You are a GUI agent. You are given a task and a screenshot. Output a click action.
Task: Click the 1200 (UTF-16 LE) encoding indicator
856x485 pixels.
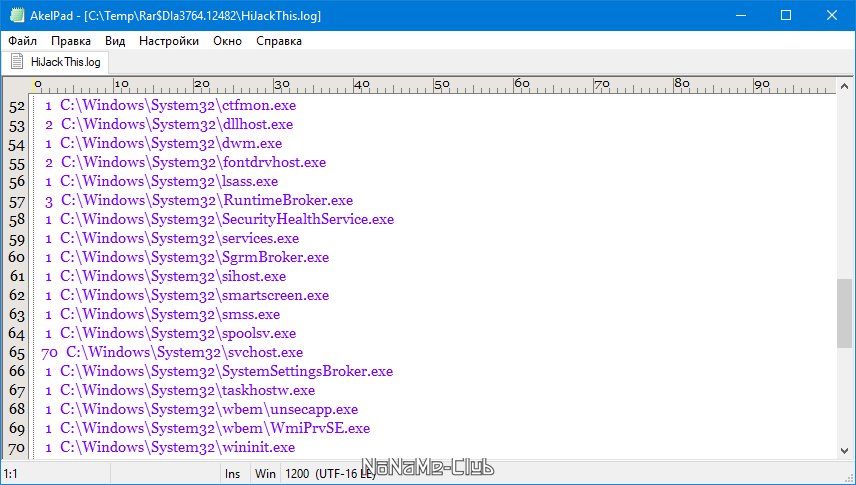(x=330, y=474)
